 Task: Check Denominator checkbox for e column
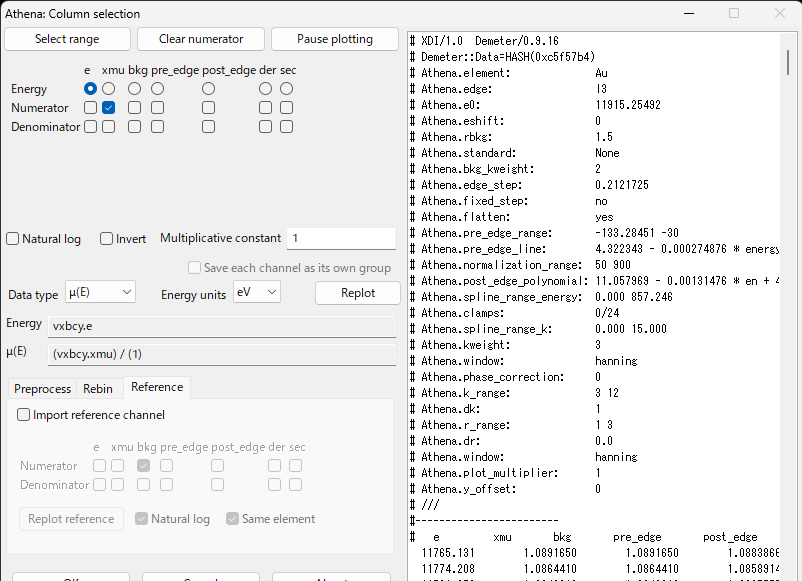pyautogui.click(x=90, y=126)
